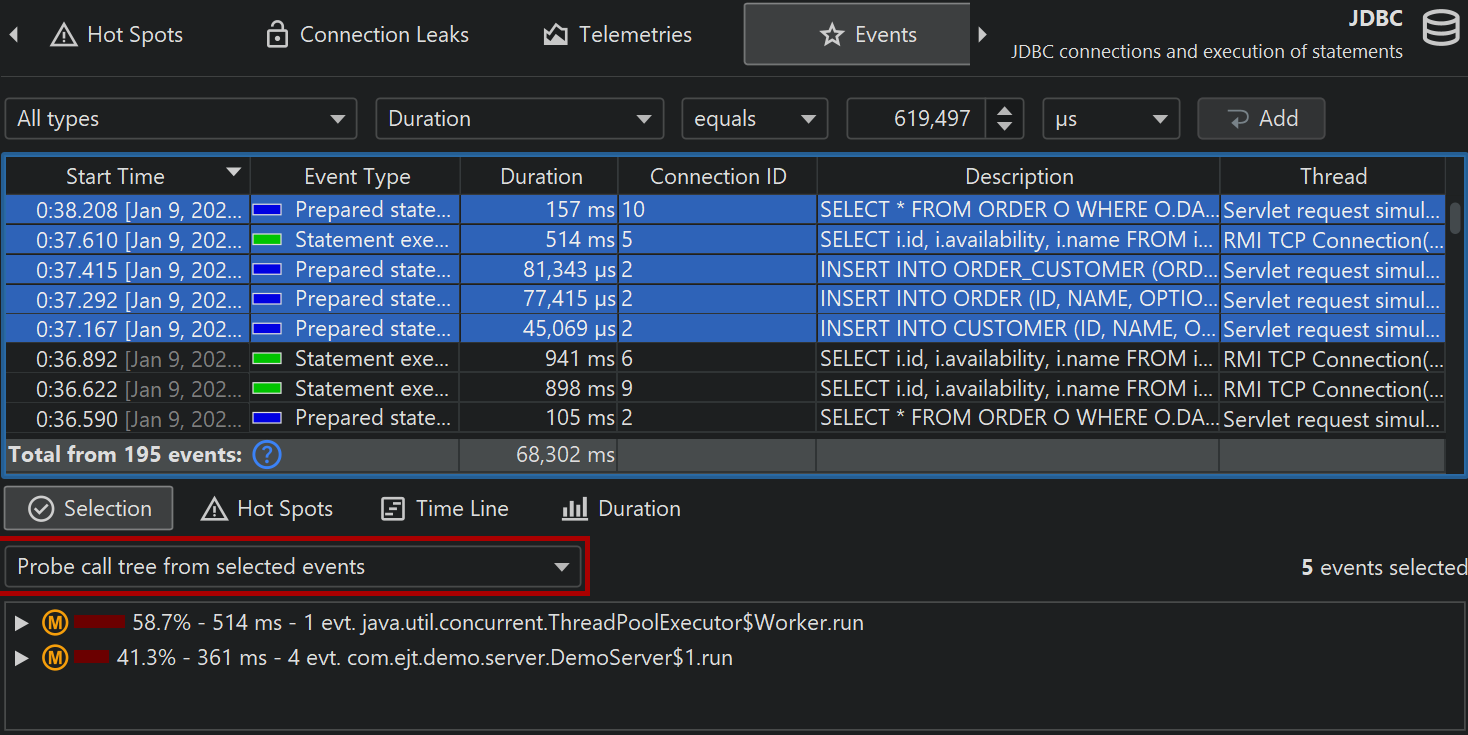The height and width of the screenshot is (735, 1468).
Task: Open Probe call tree selection dropdown
Action: (x=293, y=567)
